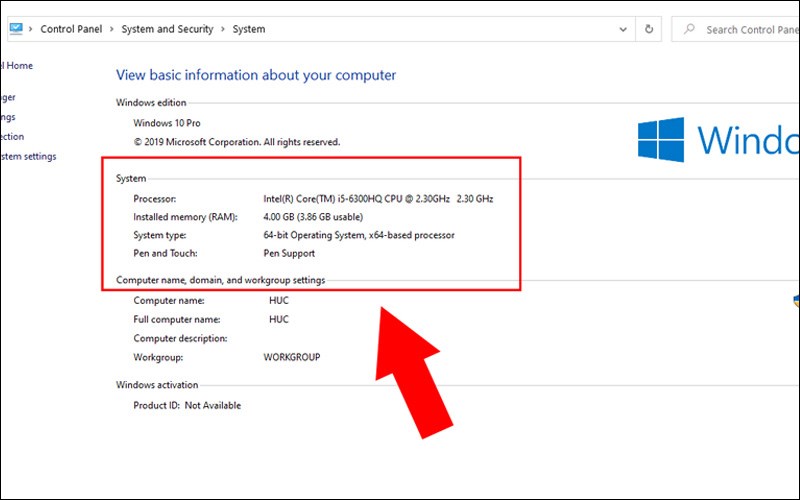The width and height of the screenshot is (800, 500).
Task: Click the computer icon in the address bar
Action: 15,29
